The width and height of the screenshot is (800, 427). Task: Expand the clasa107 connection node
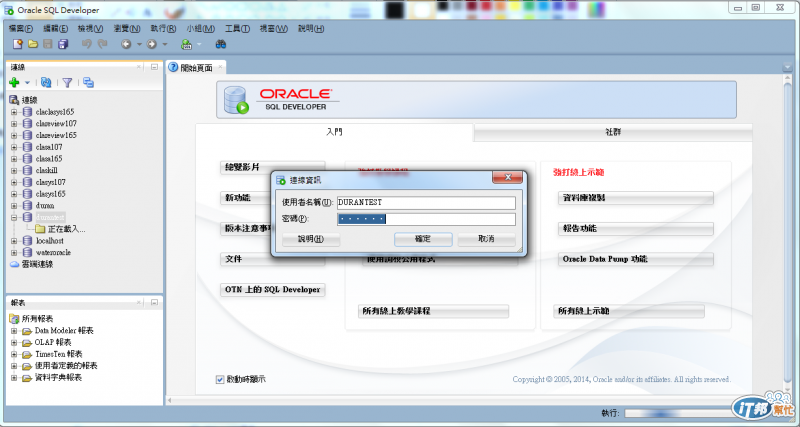pyautogui.click(x=14, y=147)
